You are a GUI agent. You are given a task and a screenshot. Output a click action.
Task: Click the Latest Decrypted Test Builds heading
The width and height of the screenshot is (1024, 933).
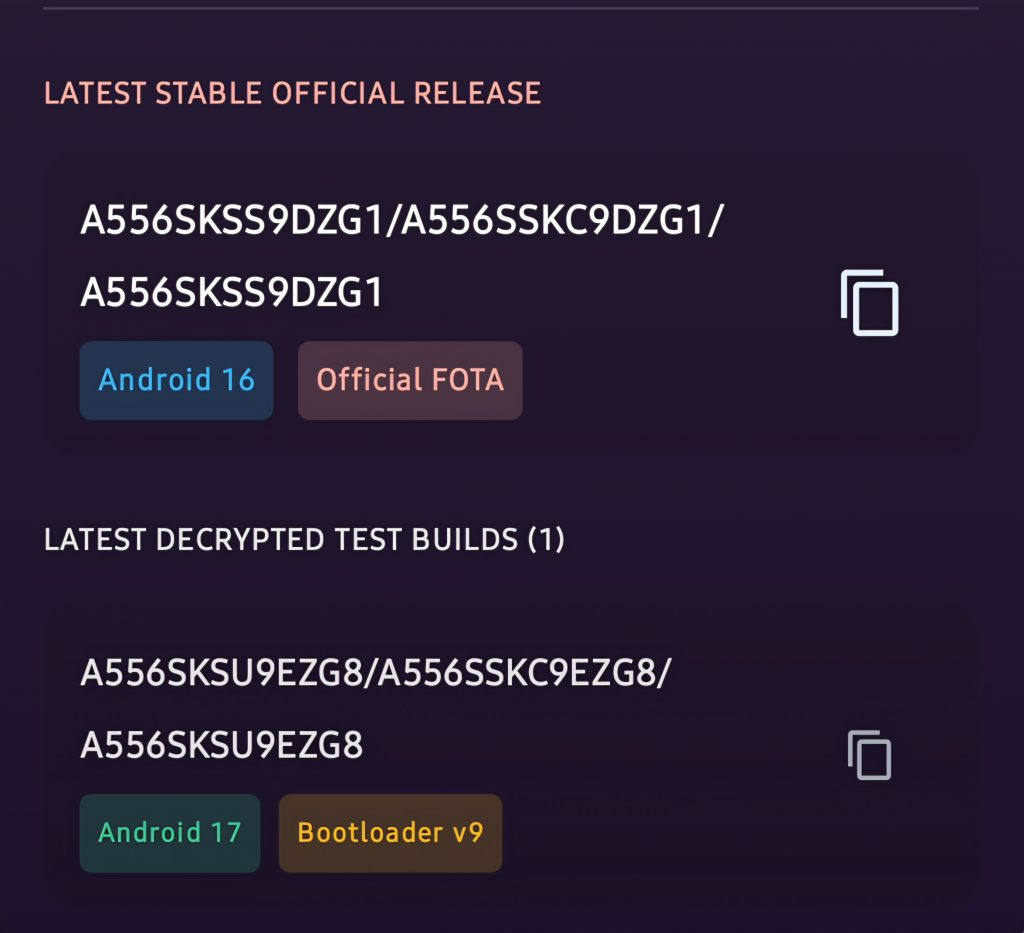point(304,540)
